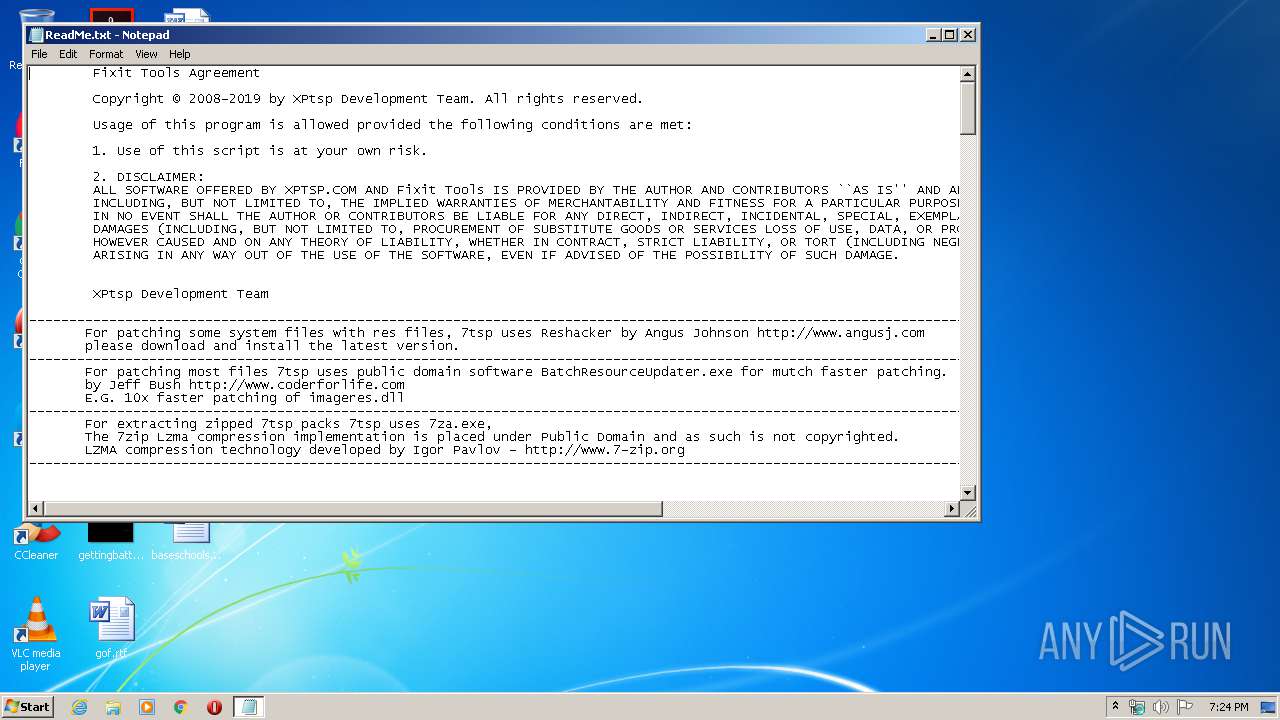The height and width of the screenshot is (720, 1280).
Task: Open the File menu in Notepad
Action: (39, 54)
